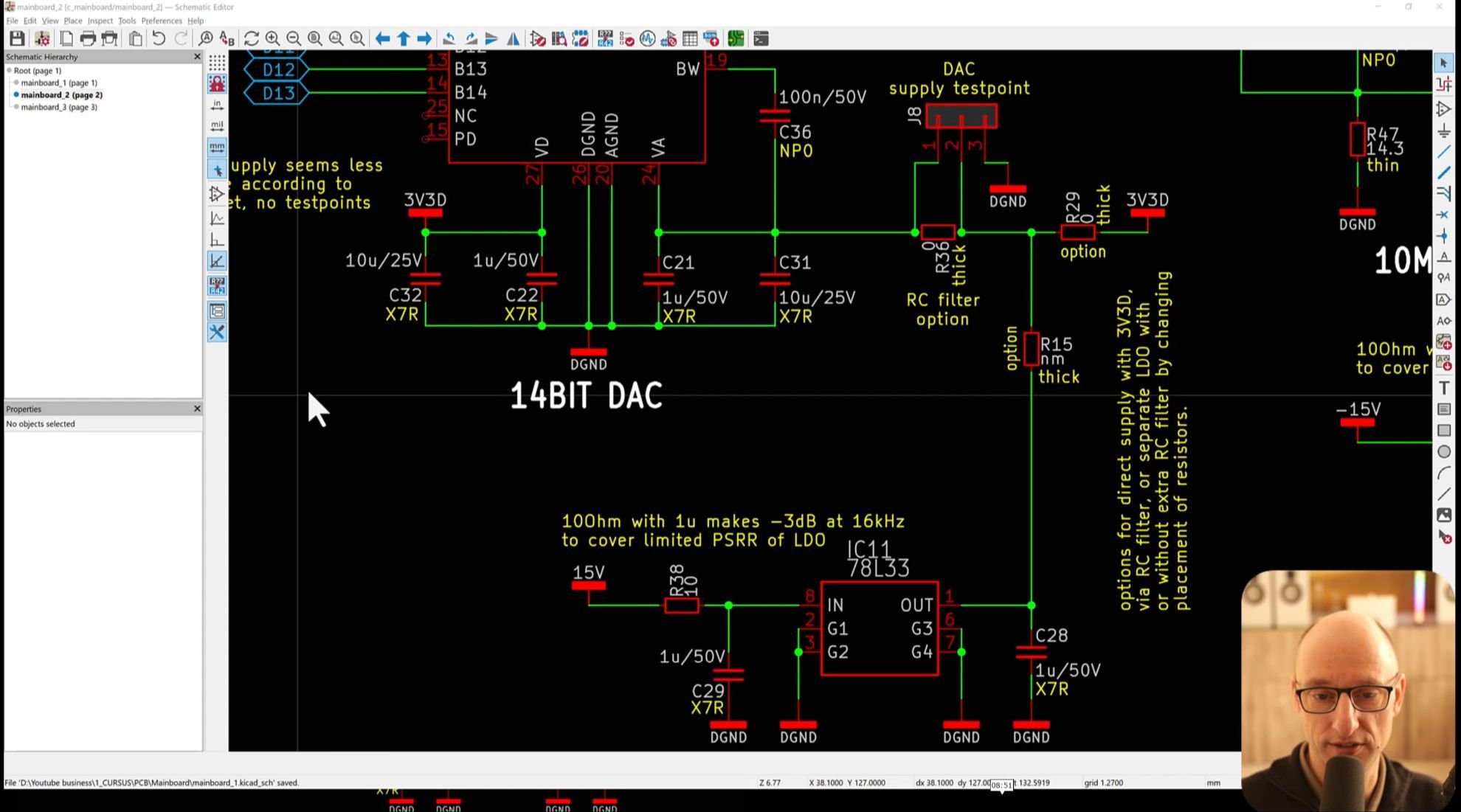Close the Schematic Hierarchy panel

click(197, 57)
